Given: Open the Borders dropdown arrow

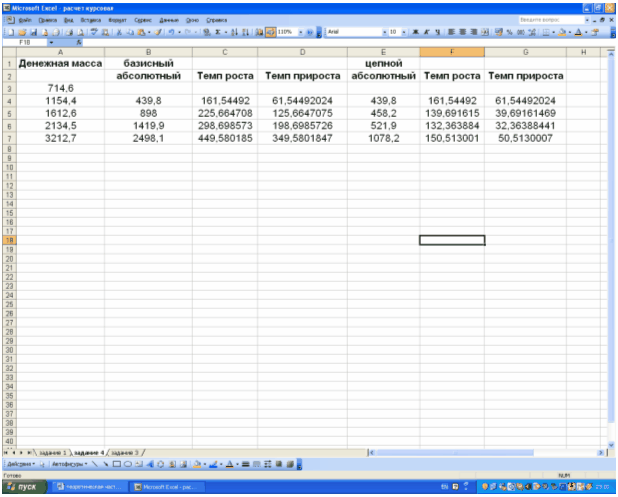Looking at the screenshot, I should [553, 32].
